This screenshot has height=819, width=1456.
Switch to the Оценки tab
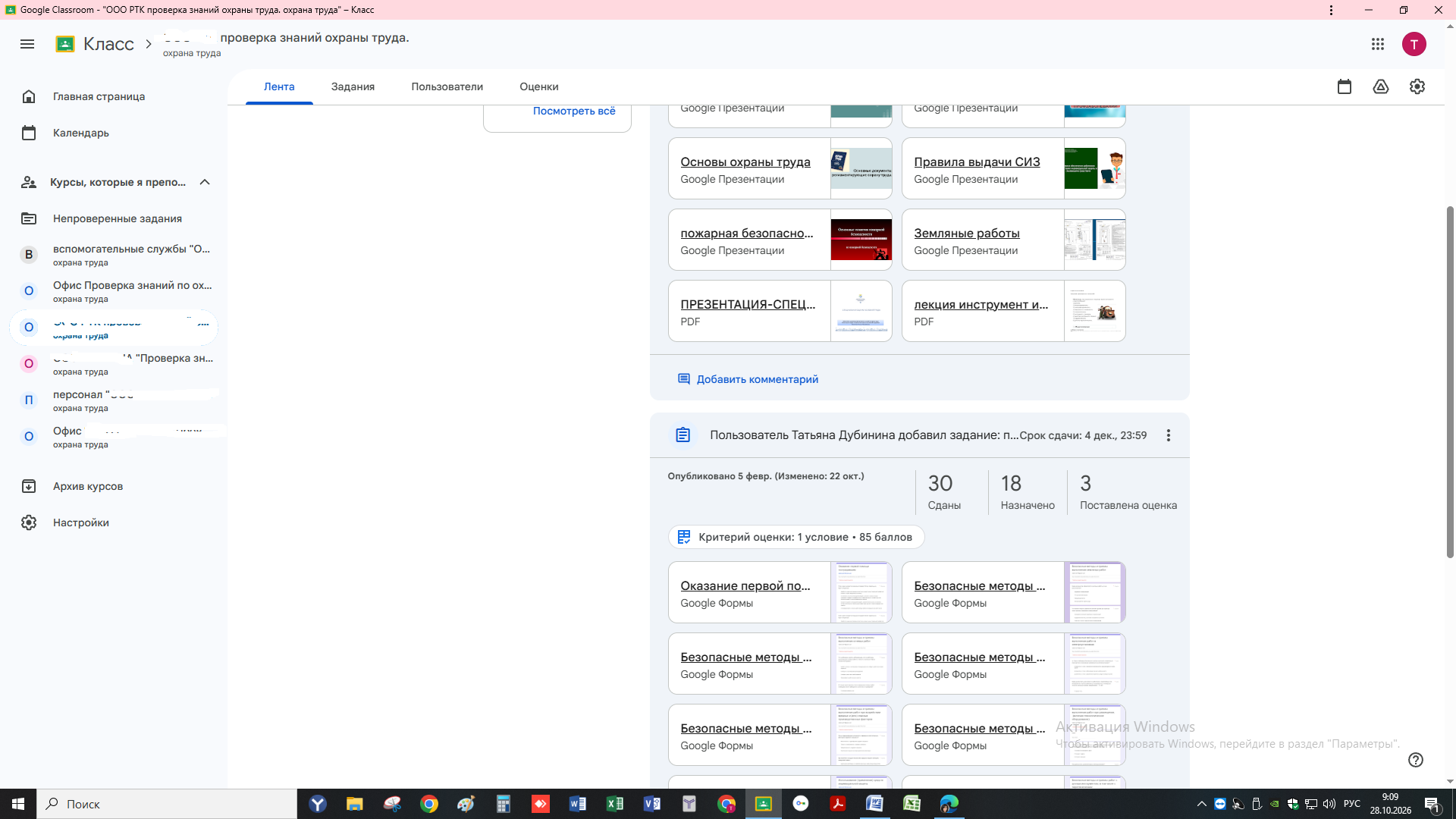coord(539,86)
